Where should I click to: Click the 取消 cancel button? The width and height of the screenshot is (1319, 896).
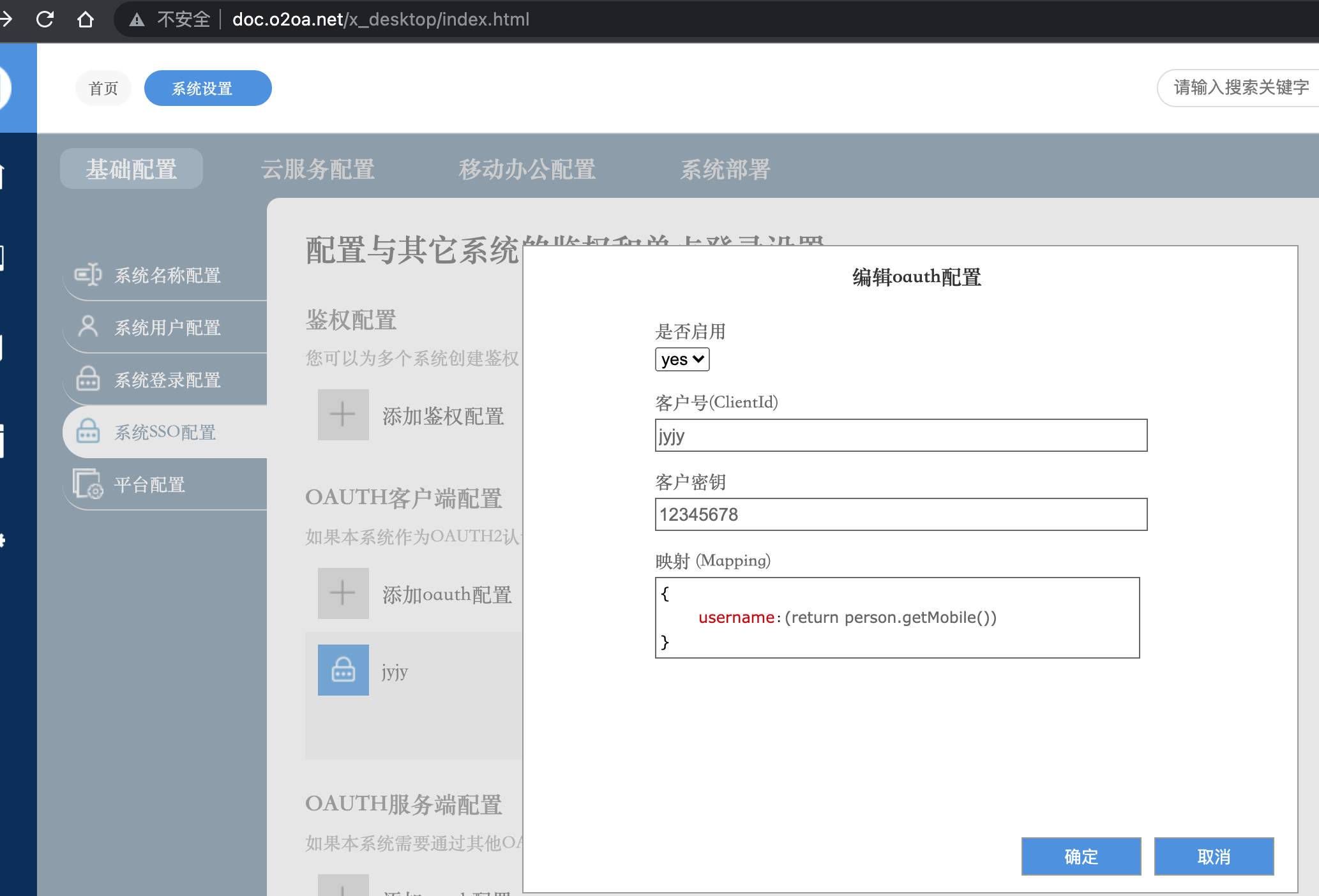[x=1214, y=856]
